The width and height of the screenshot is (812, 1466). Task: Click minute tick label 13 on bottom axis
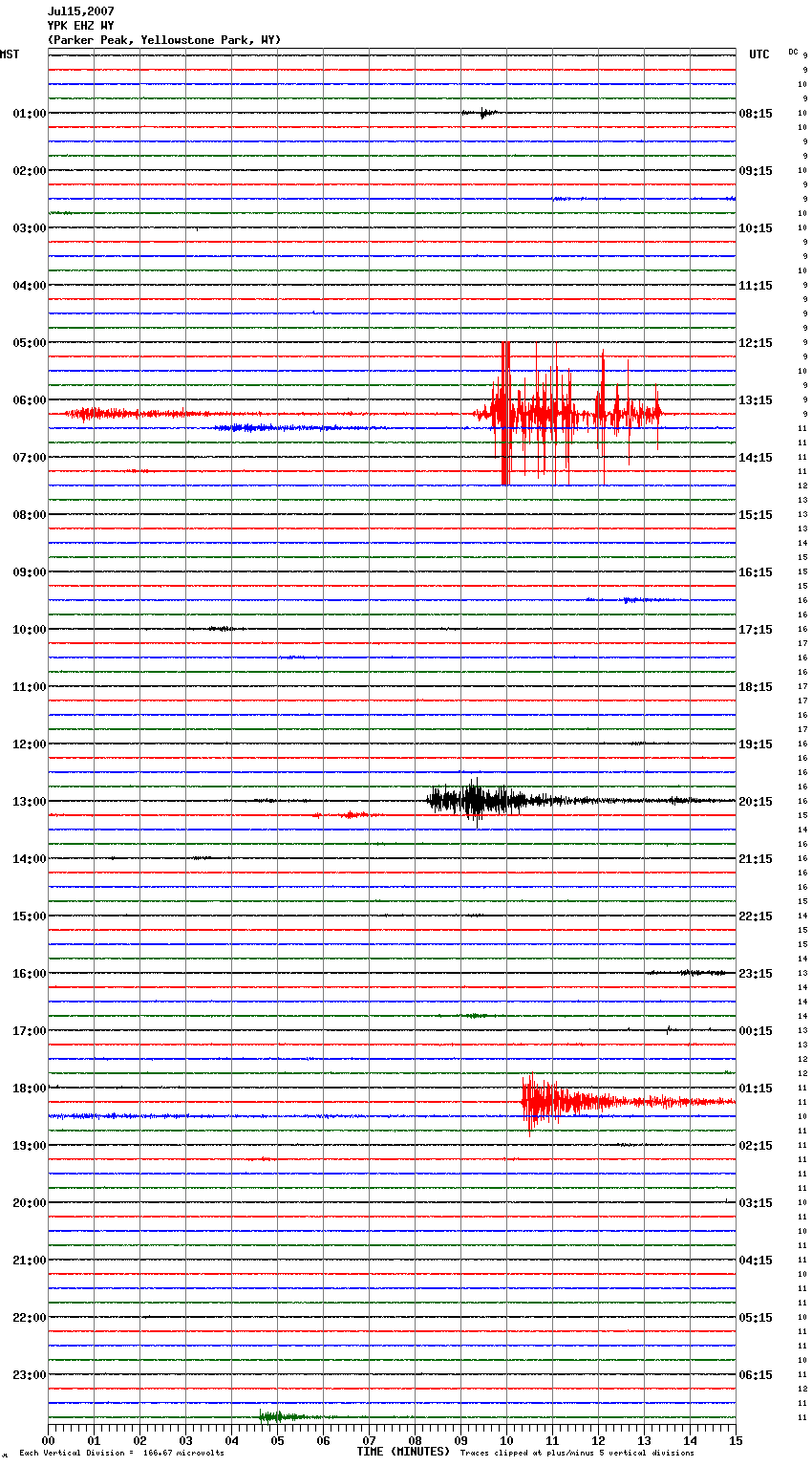pos(644,1440)
